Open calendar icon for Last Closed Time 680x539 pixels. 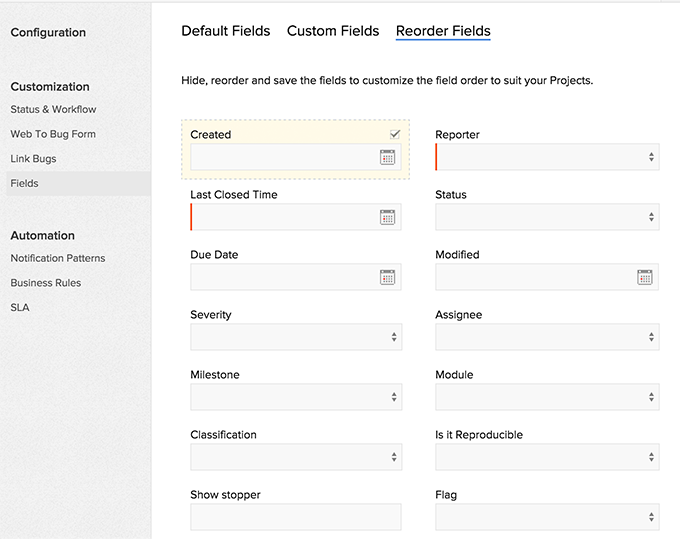(387, 217)
